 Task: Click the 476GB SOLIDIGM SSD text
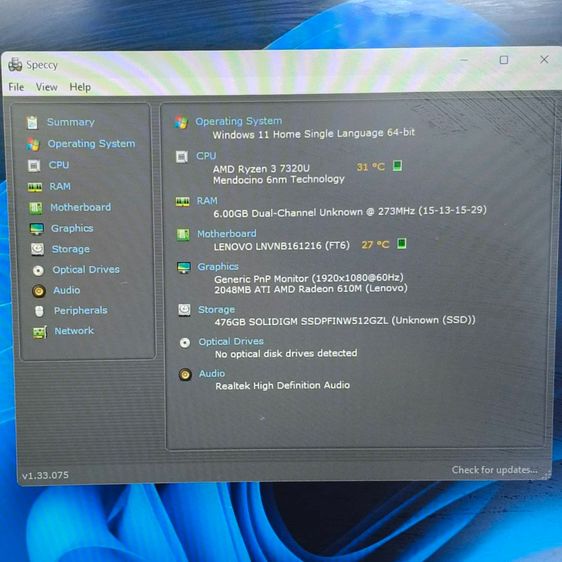[345, 321]
